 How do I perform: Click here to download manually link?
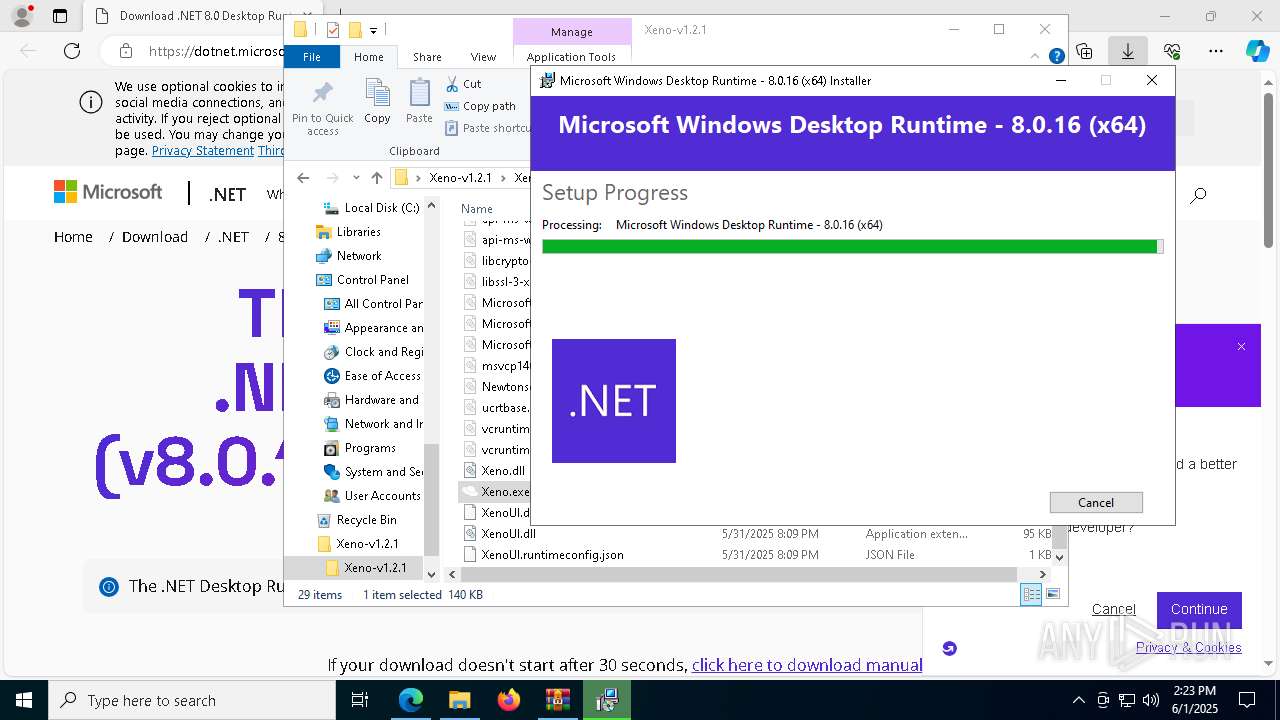tap(807, 665)
